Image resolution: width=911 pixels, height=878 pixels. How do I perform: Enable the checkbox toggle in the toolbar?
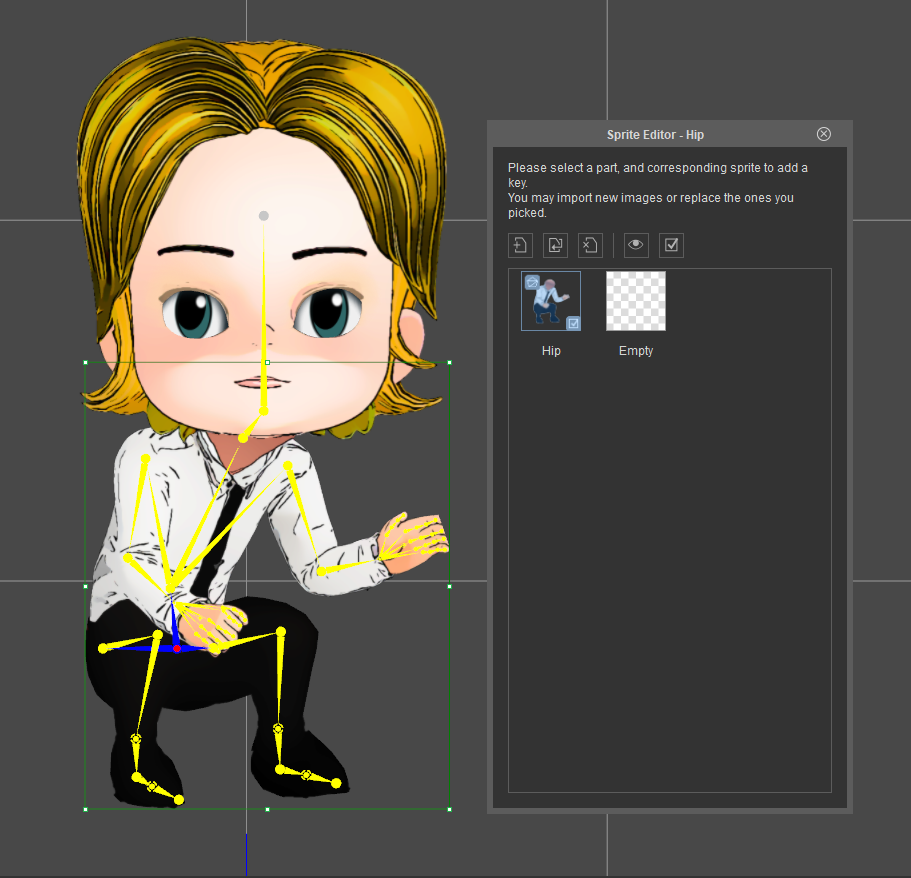click(x=671, y=245)
